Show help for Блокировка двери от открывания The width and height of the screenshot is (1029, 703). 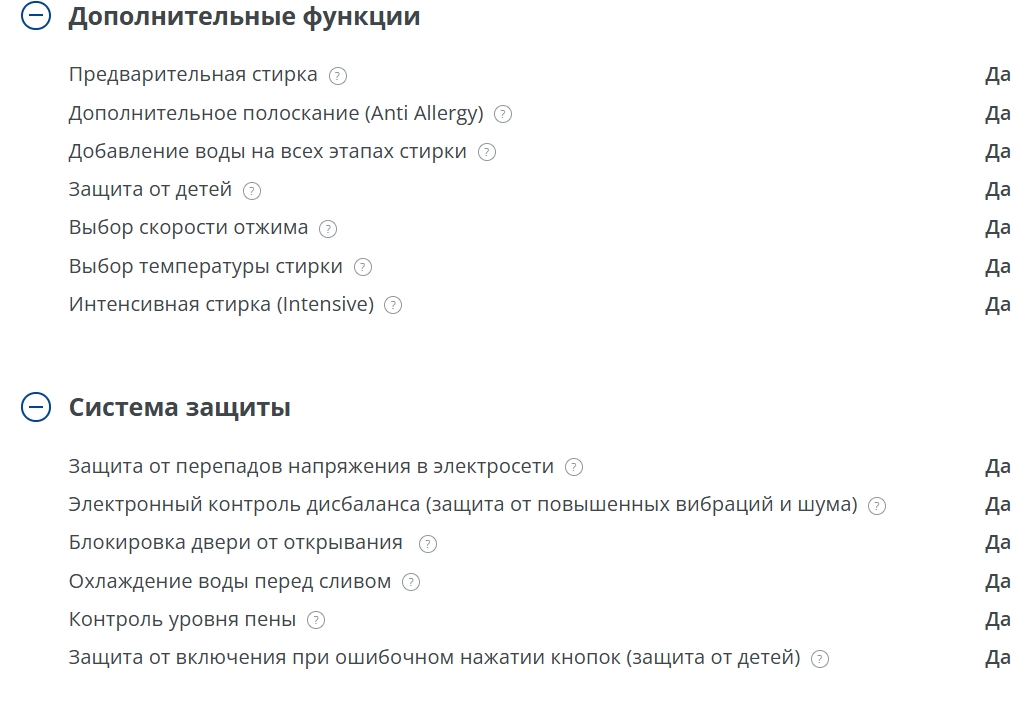428,544
